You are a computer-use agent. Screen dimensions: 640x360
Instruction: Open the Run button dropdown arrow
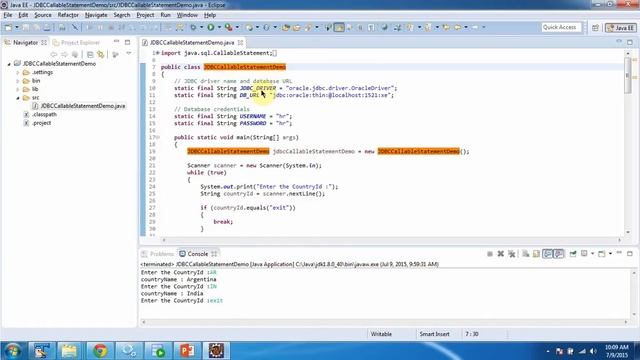(x=219, y=27)
